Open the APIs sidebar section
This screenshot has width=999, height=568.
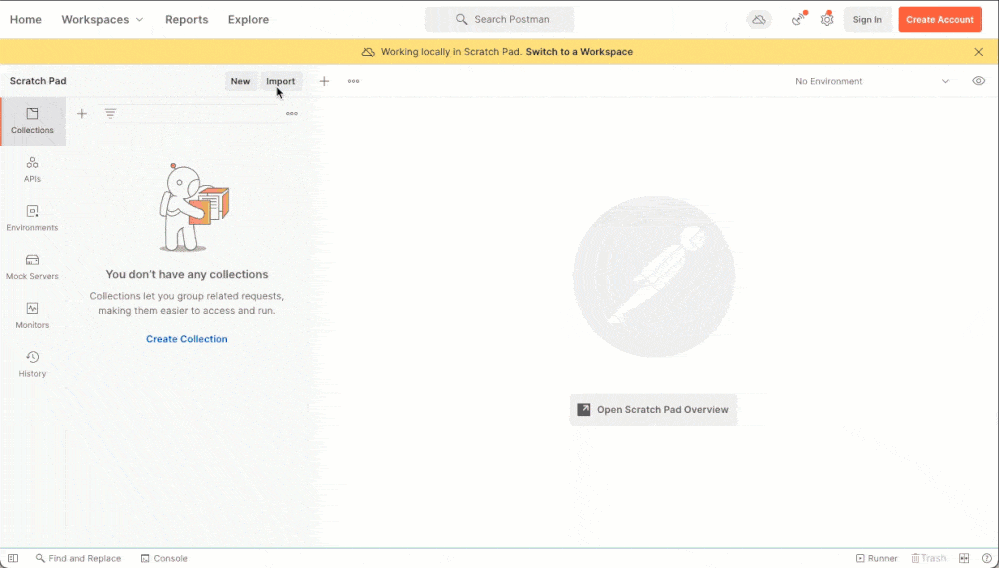click(x=32, y=170)
